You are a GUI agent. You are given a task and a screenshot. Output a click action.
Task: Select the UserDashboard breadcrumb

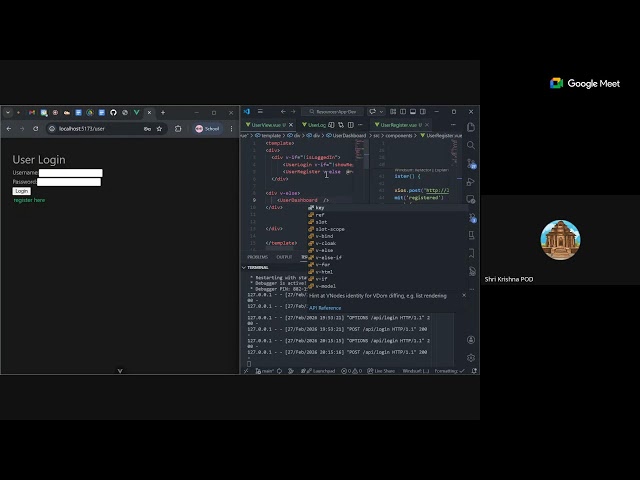[346, 136]
